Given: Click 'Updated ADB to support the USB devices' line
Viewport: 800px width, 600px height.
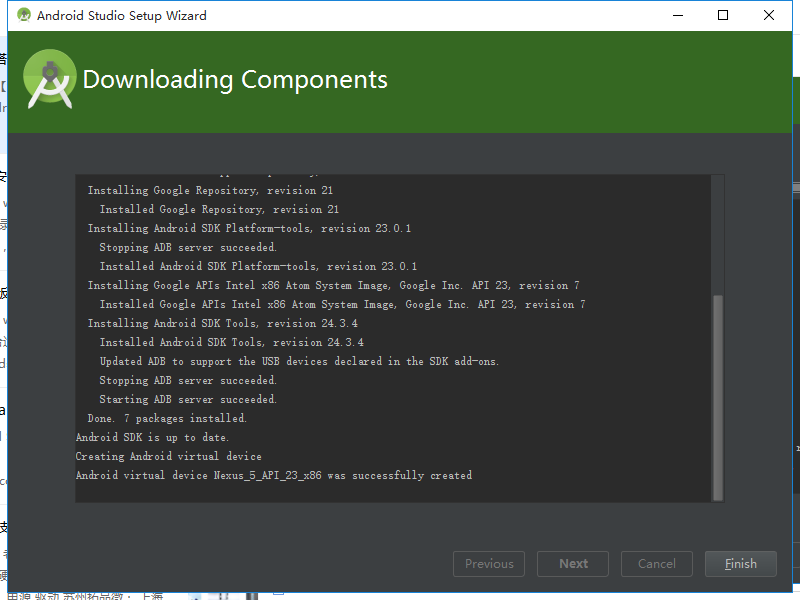Looking at the screenshot, I should pos(299,361).
